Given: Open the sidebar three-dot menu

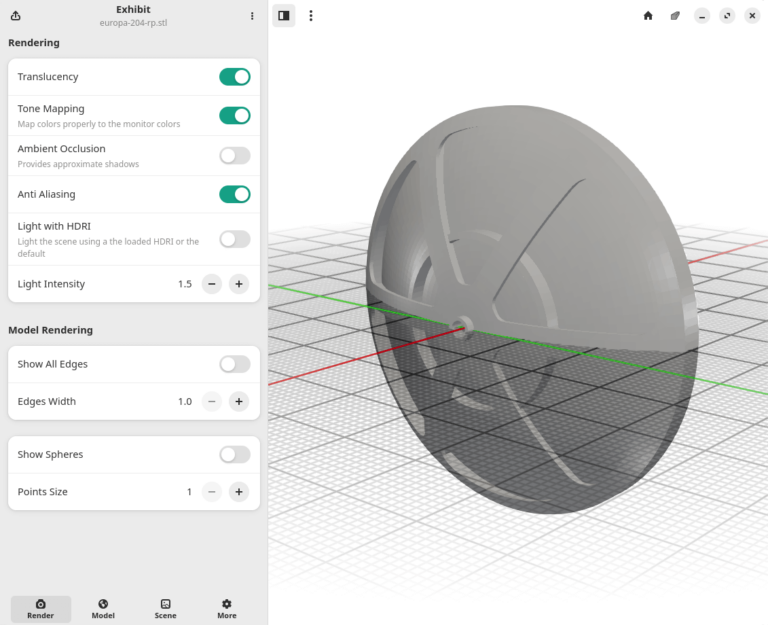Looking at the screenshot, I should [x=252, y=16].
